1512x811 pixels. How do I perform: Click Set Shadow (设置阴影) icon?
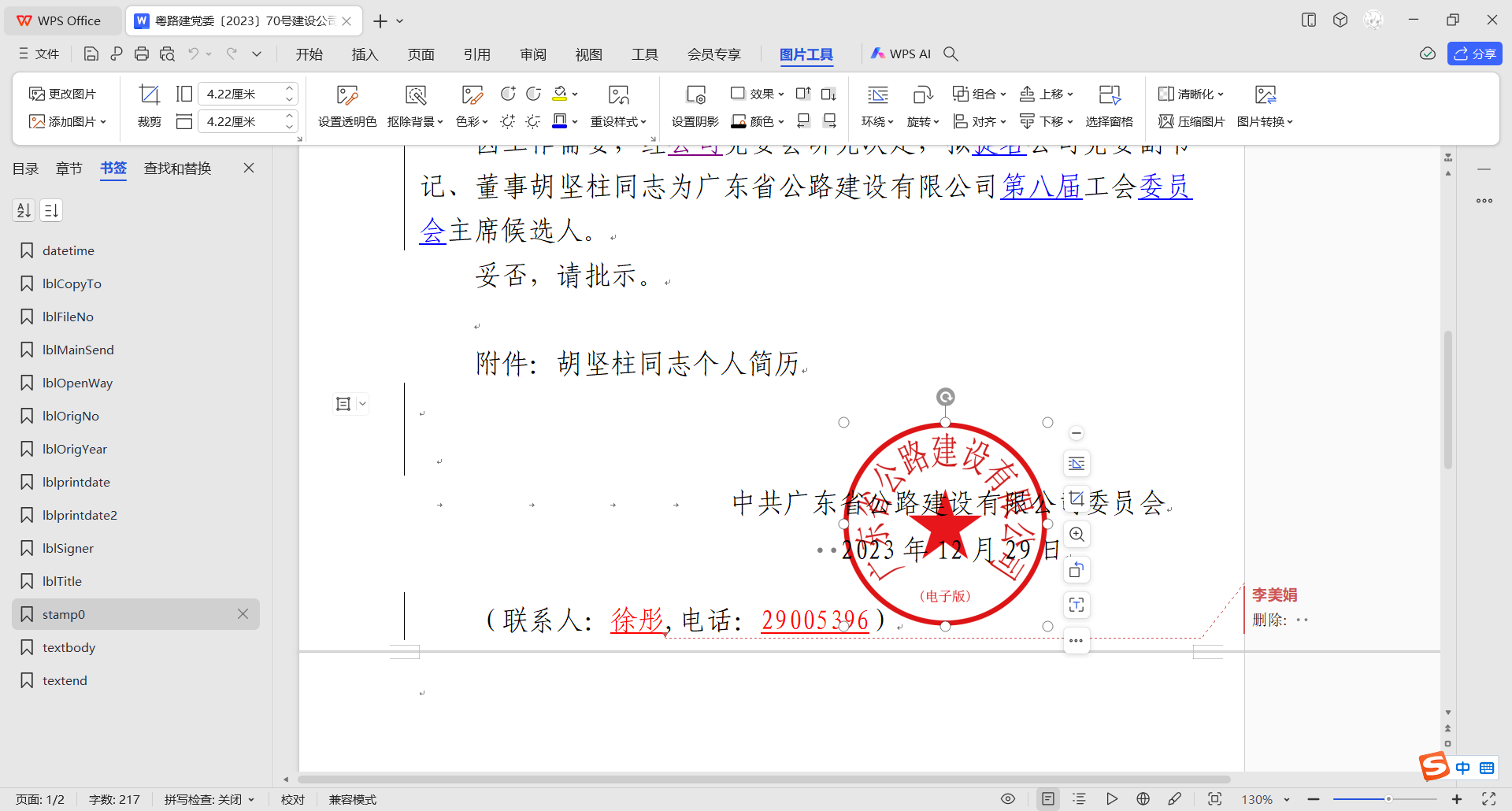click(695, 95)
